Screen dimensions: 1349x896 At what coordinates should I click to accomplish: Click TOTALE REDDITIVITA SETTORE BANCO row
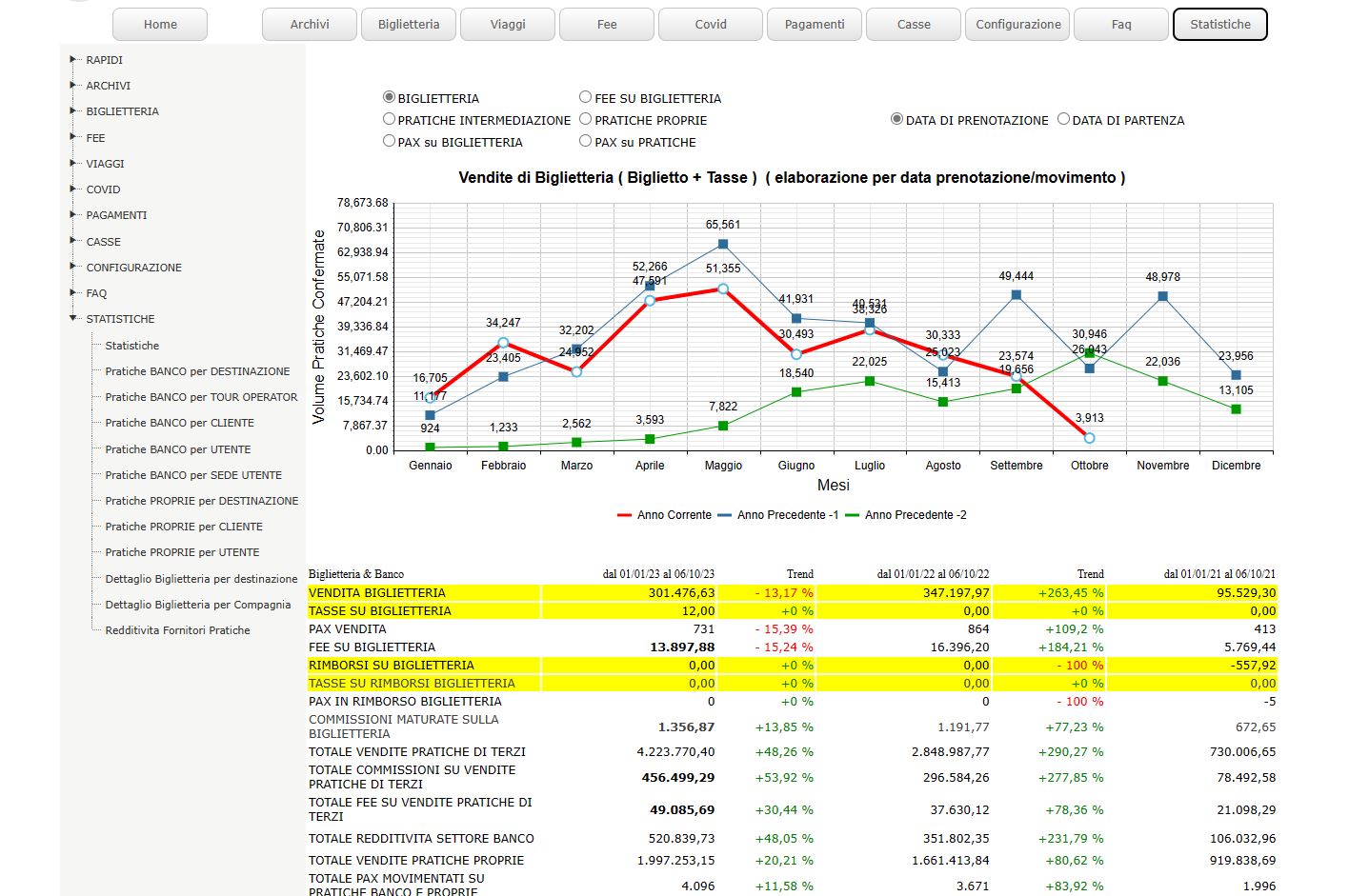pos(421,839)
